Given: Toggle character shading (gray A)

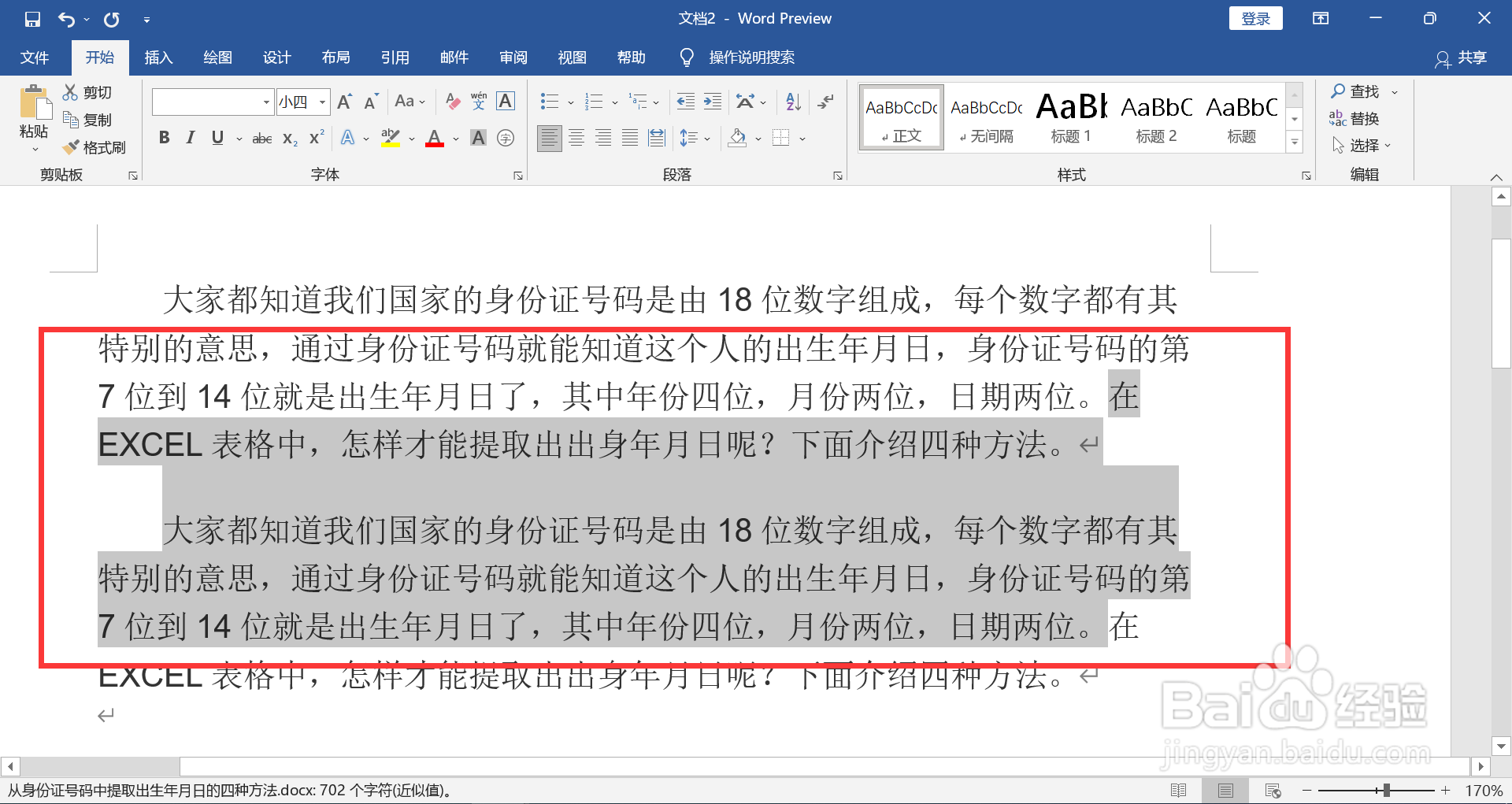Looking at the screenshot, I should click(478, 139).
